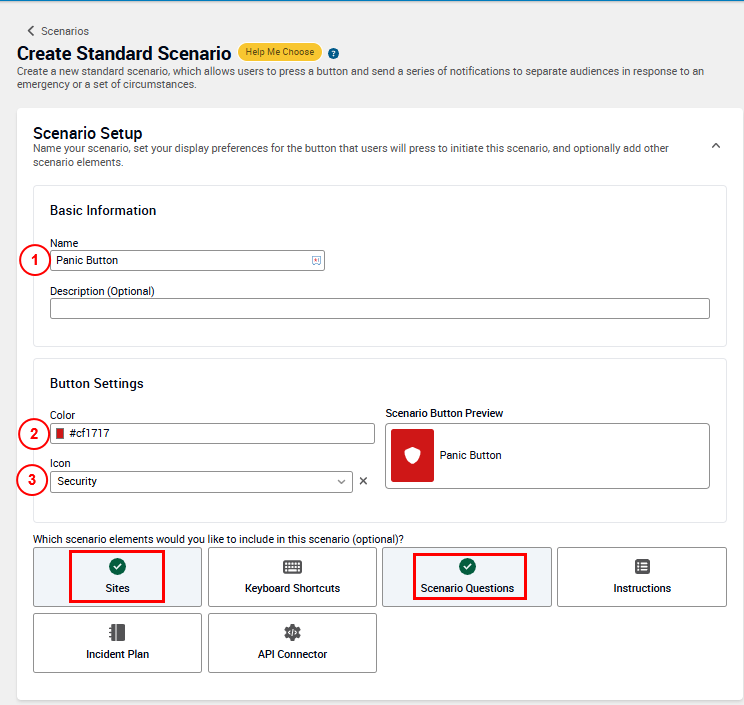Click the red color swatch for #cf1717
The height and width of the screenshot is (705, 744).
(61, 433)
